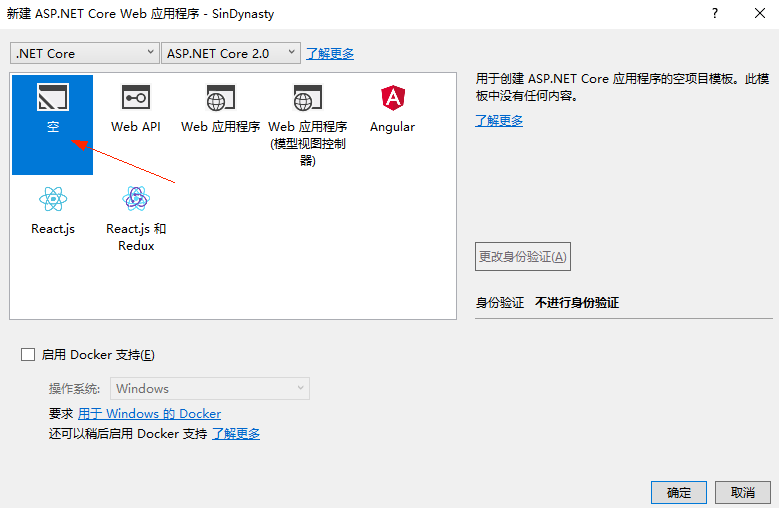Click 了解更多 link about Docker support
Viewport: 779px width, 508px height.
[x=236, y=434]
